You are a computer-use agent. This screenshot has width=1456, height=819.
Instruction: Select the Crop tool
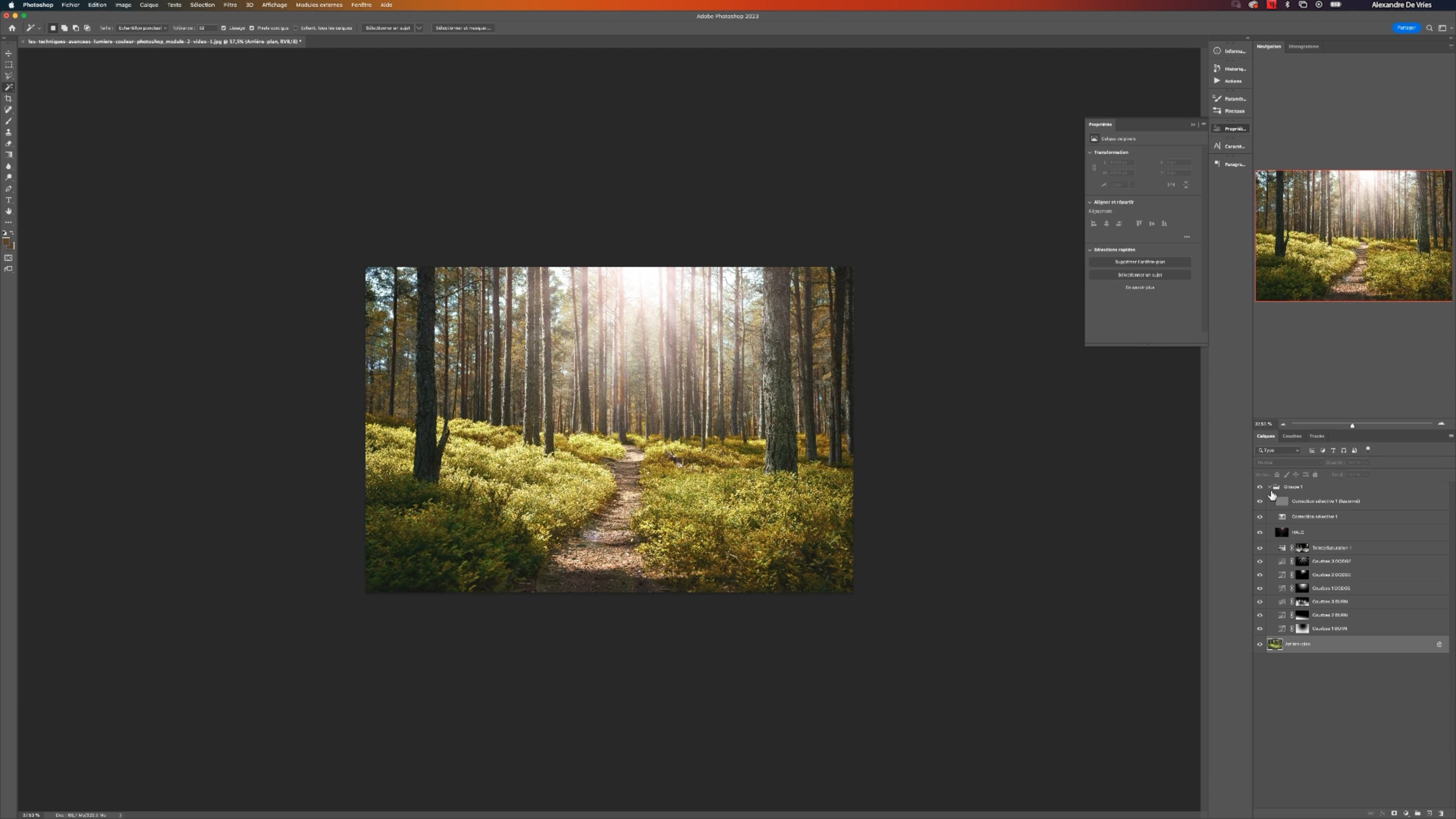pyautogui.click(x=8, y=99)
